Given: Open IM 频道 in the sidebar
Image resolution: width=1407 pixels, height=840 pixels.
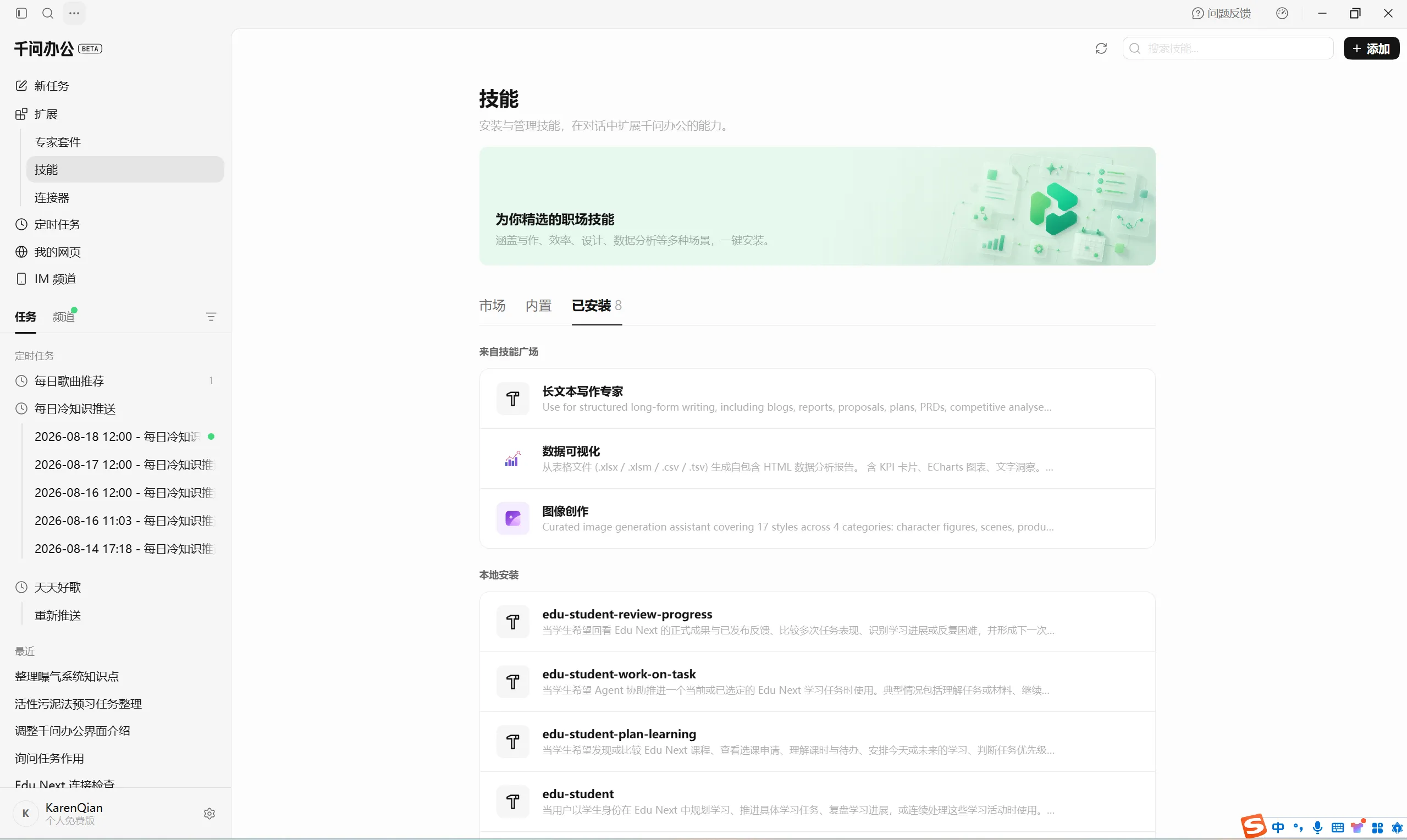Looking at the screenshot, I should click(x=115, y=279).
